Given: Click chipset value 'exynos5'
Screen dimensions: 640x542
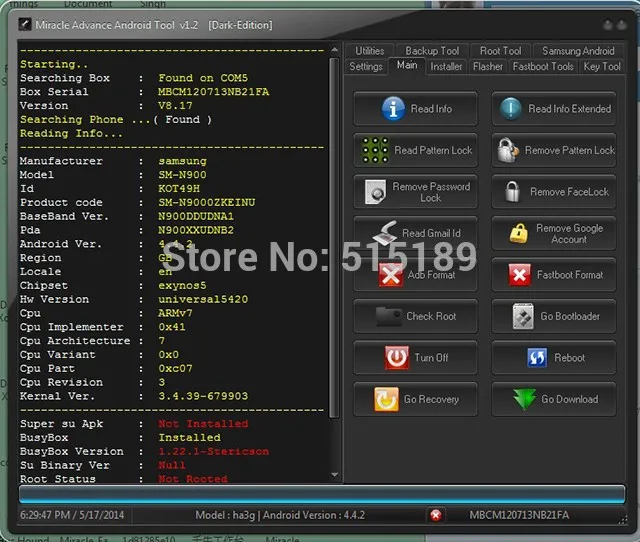Looking at the screenshot, I should 182,285.
